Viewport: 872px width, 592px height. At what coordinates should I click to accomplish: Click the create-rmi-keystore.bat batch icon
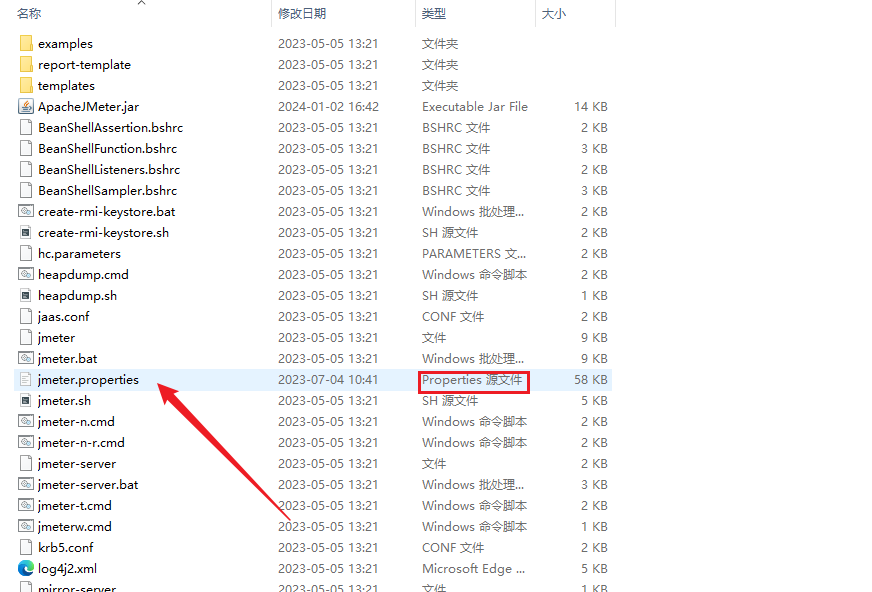[26, 211]
